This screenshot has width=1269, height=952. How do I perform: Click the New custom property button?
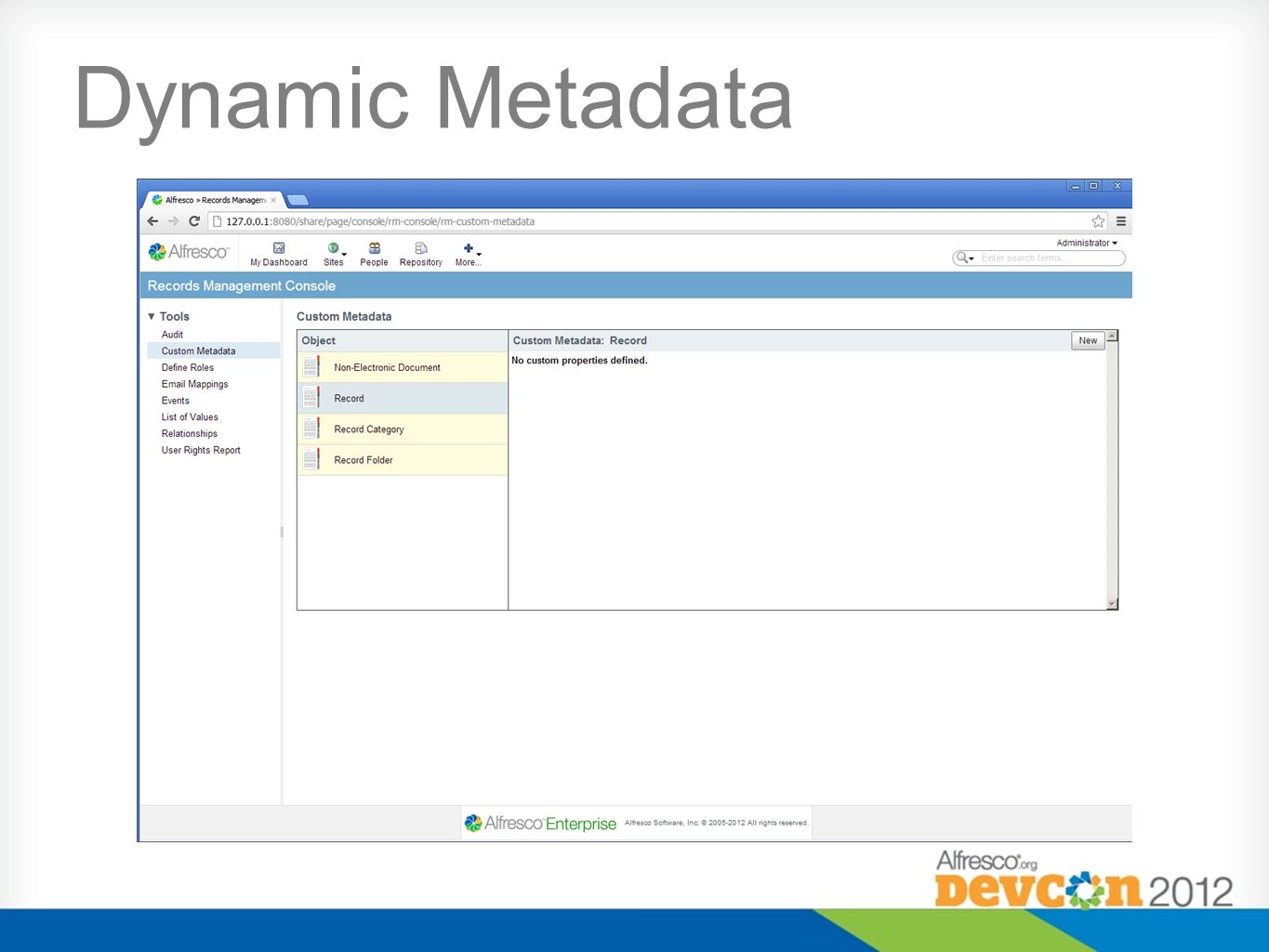click(1088, 340)
